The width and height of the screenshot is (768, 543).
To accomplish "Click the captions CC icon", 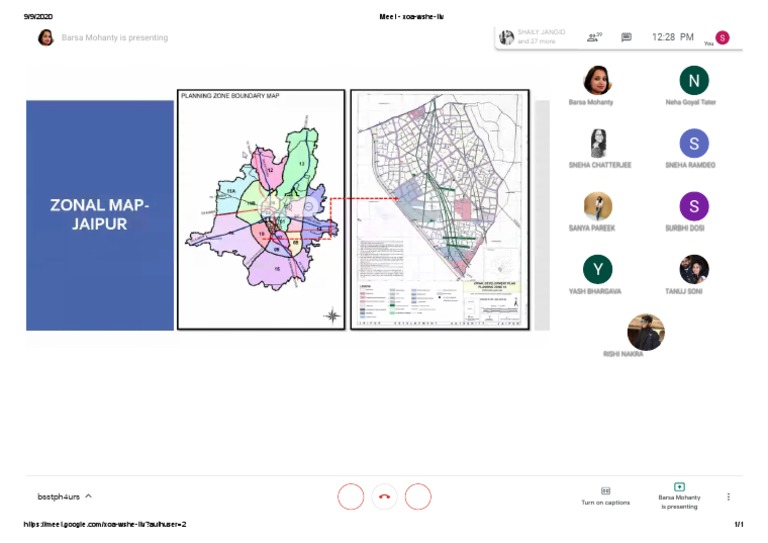I will (605, 491).
